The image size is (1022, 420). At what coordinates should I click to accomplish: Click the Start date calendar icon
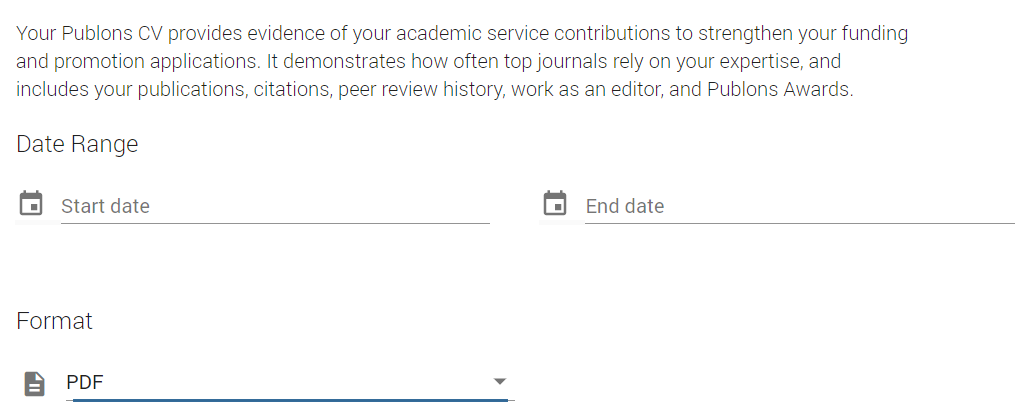[32, 203]
